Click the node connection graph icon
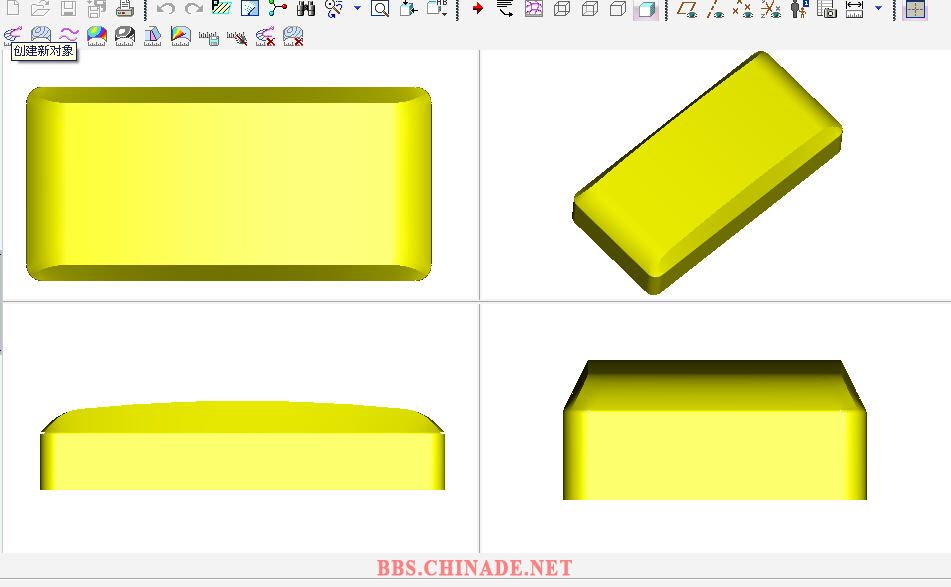Screen dimensions: 951x587 (x=278, y=9)
